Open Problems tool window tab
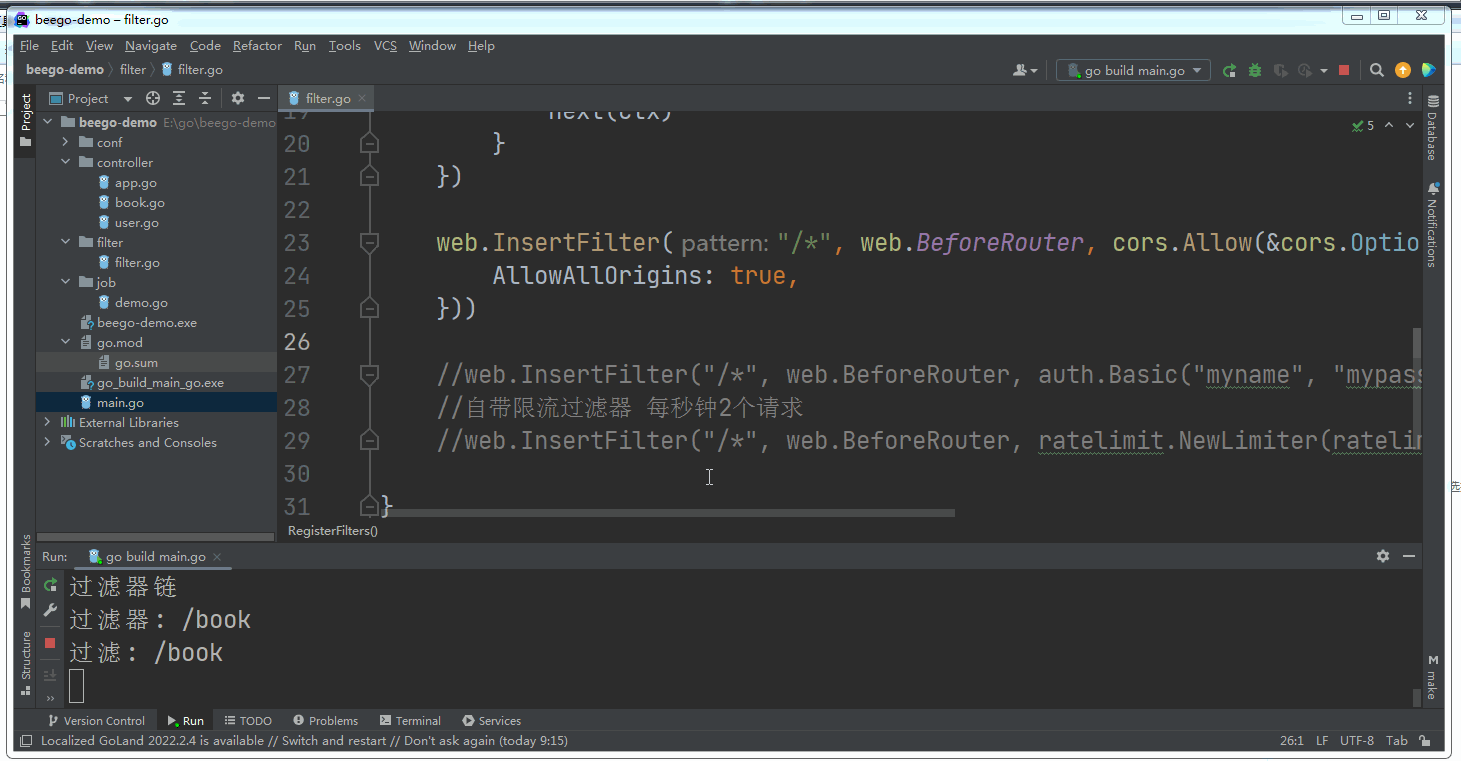This screenshot has width=1461, height=761. click(325, 720)
